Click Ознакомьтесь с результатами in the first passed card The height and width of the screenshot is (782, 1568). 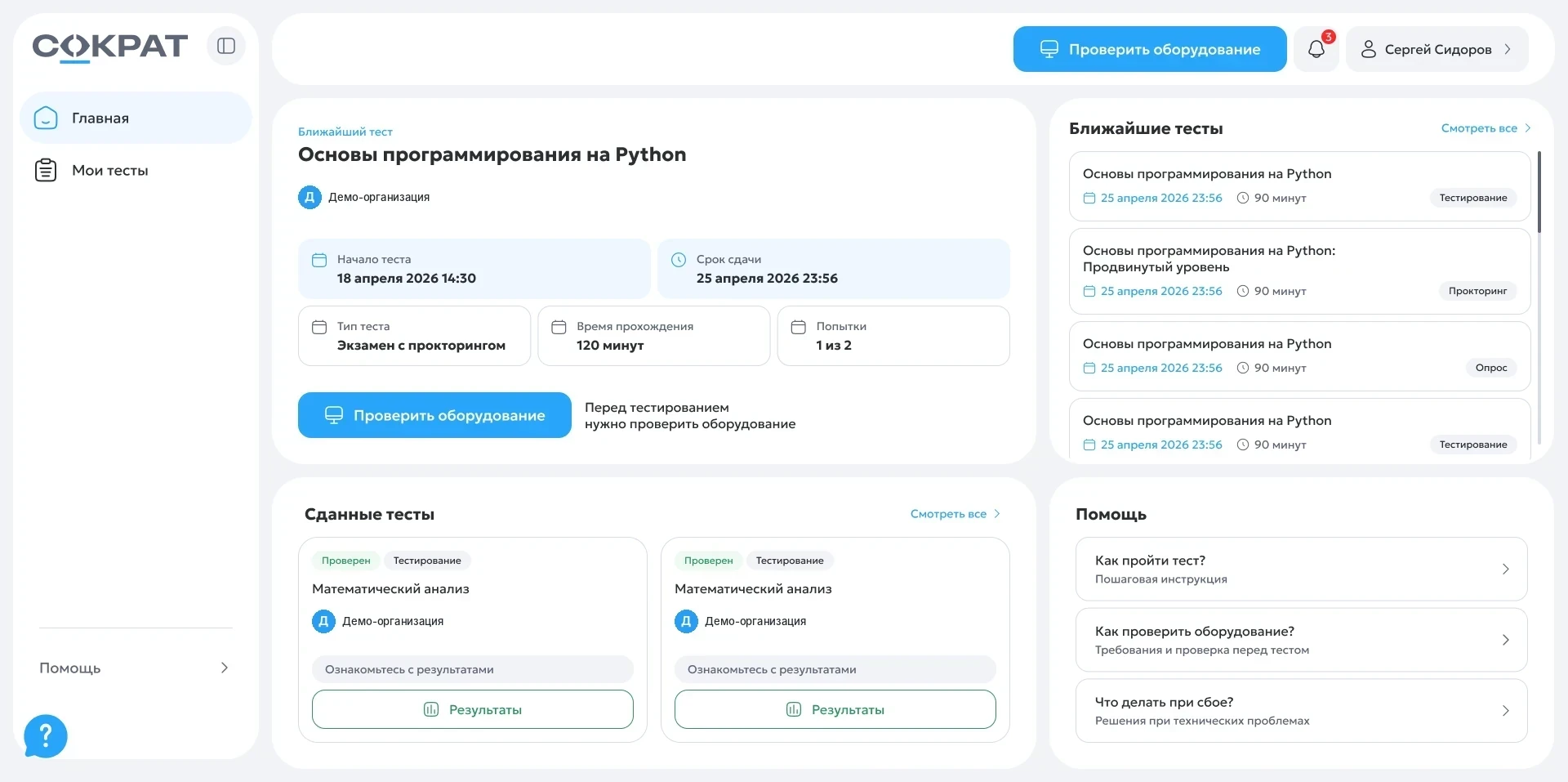pos(473,669)
